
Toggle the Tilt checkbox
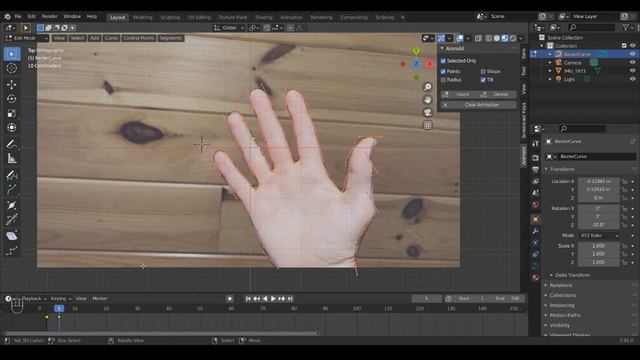pos(483,80)
